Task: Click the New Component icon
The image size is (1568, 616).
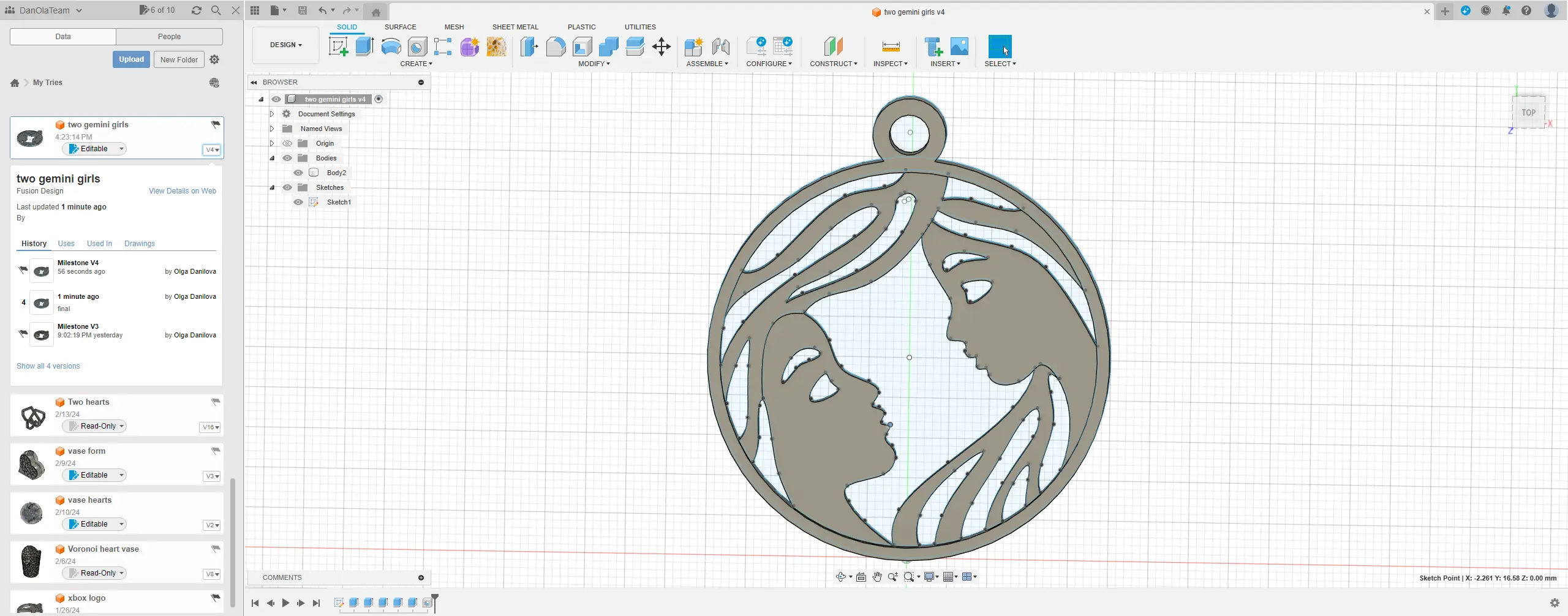Action: point(694,47)
